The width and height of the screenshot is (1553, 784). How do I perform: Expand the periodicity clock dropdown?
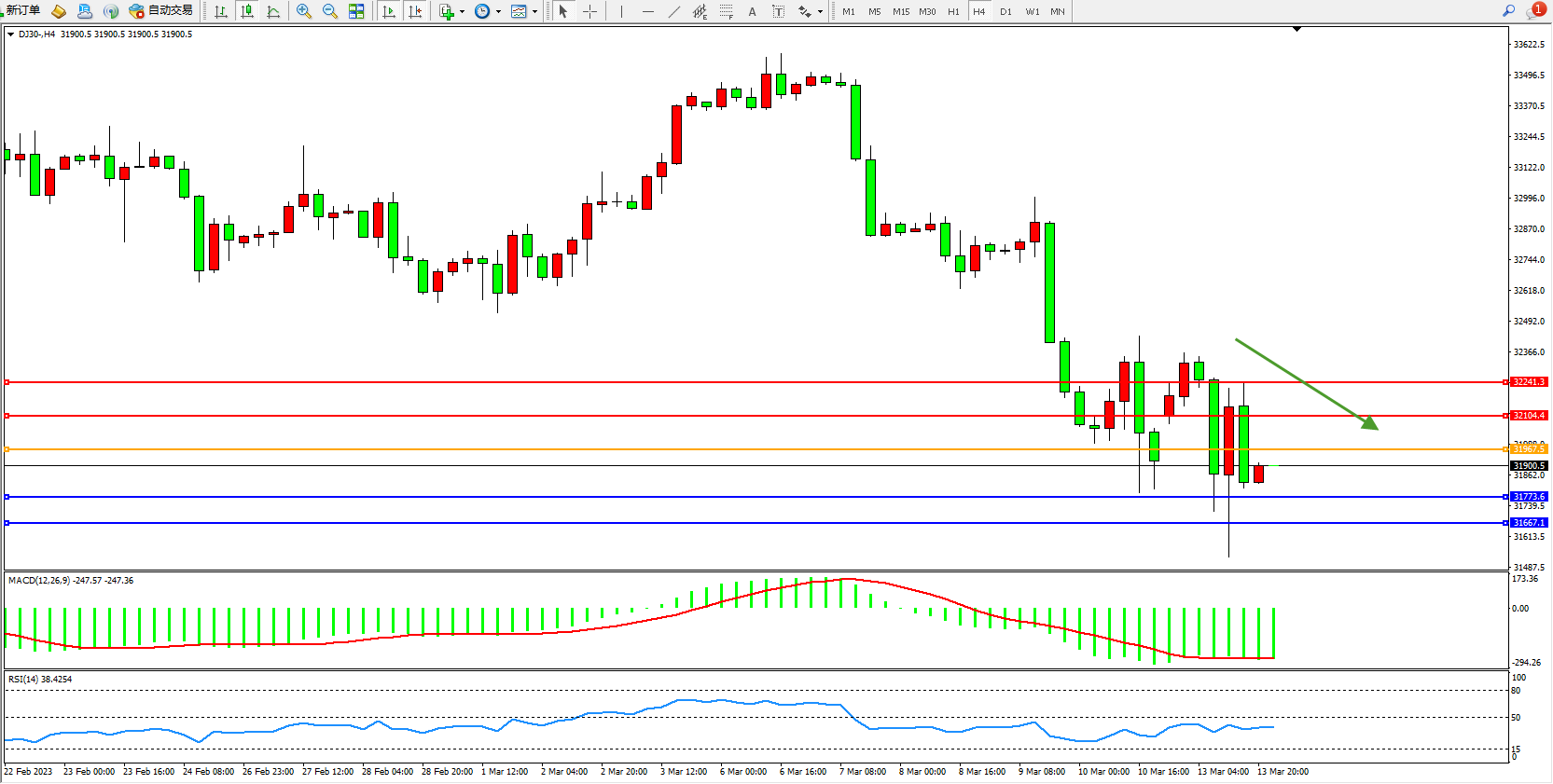(498, 12)
